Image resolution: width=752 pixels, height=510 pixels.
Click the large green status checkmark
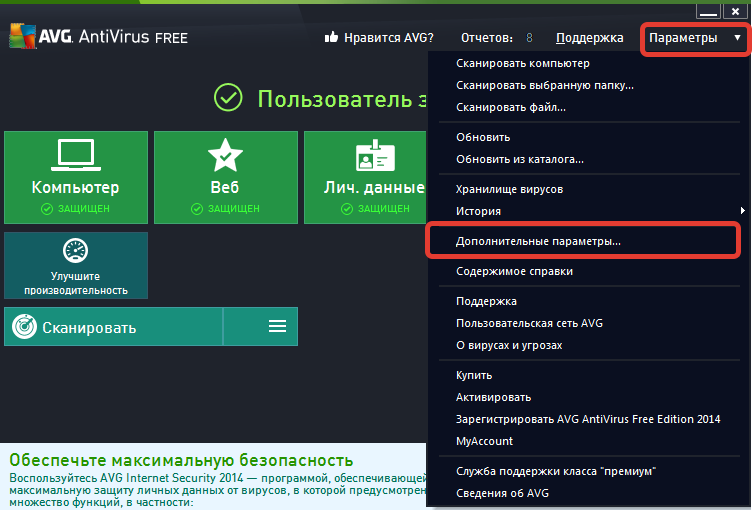coord(229,98)
